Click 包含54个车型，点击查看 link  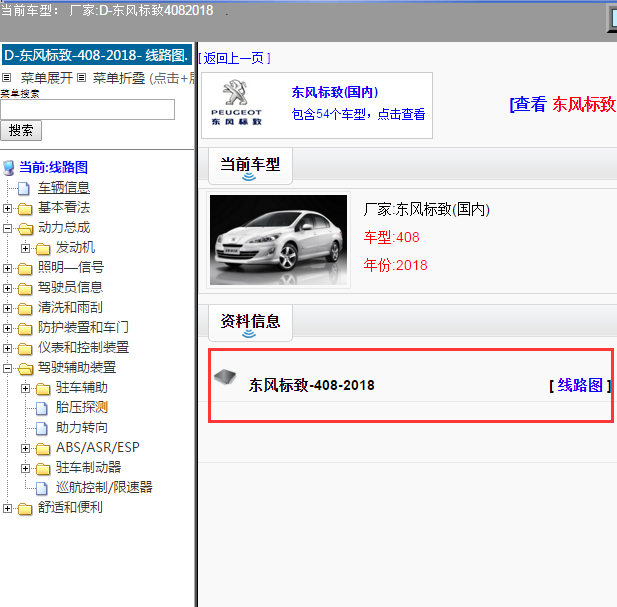point(358,114)
